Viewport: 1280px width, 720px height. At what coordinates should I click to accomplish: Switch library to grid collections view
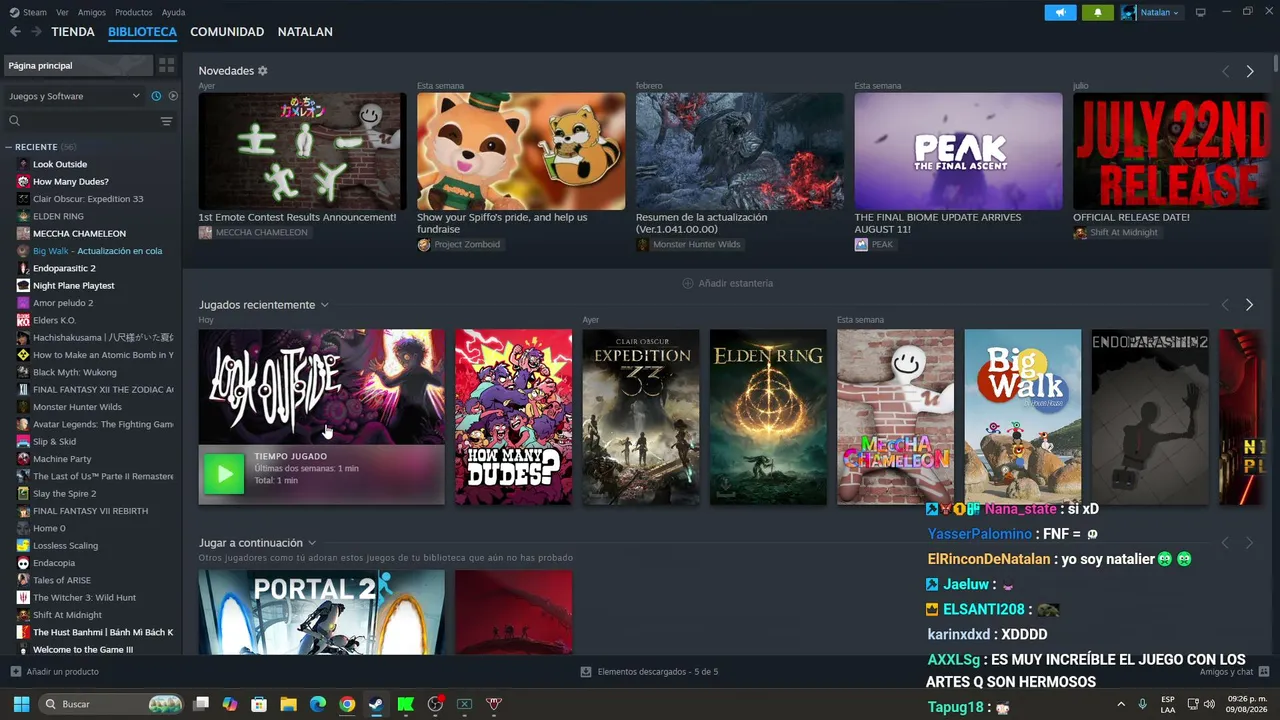167,65
